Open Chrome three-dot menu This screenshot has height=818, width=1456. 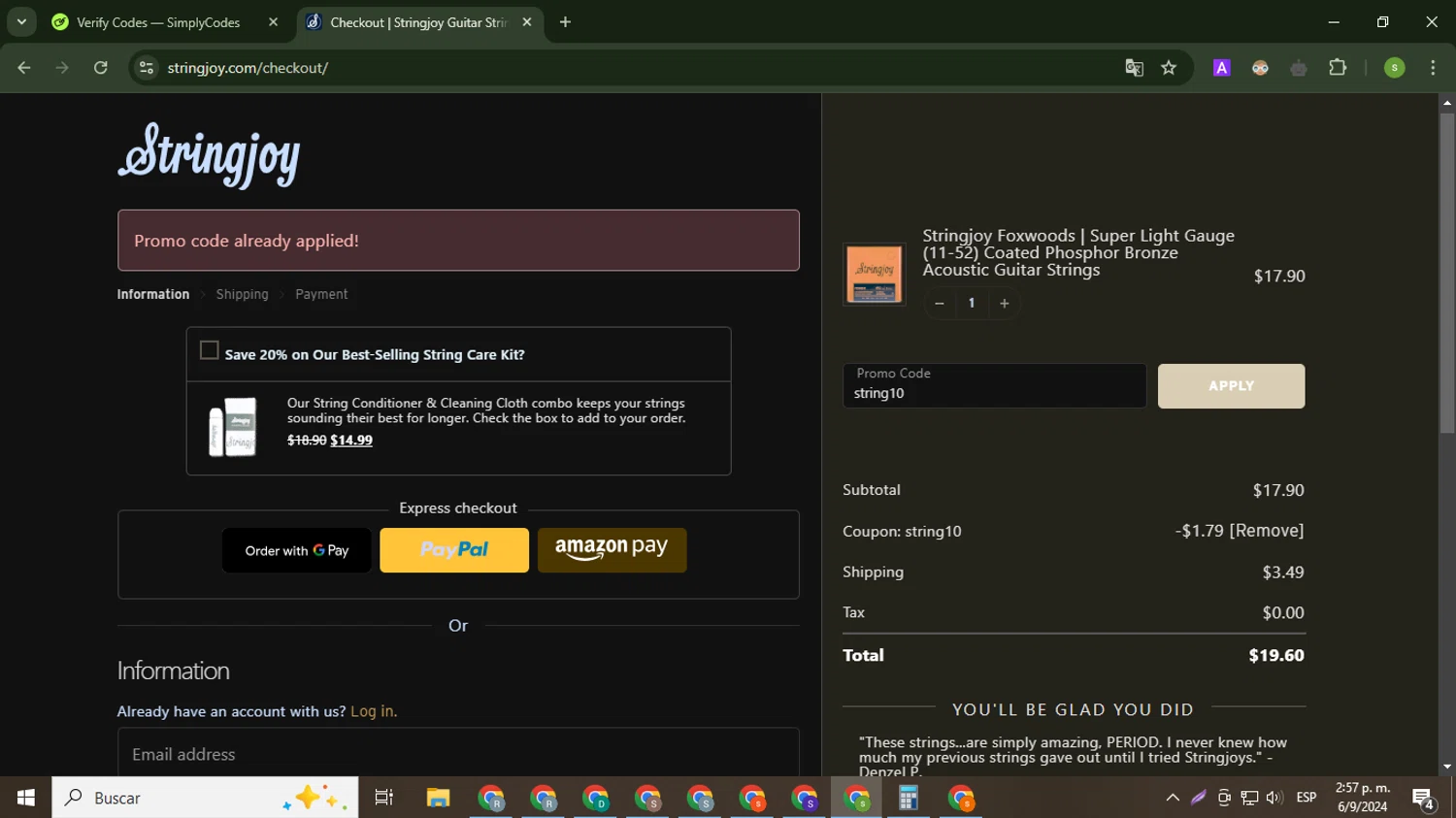pos(1433,68)
